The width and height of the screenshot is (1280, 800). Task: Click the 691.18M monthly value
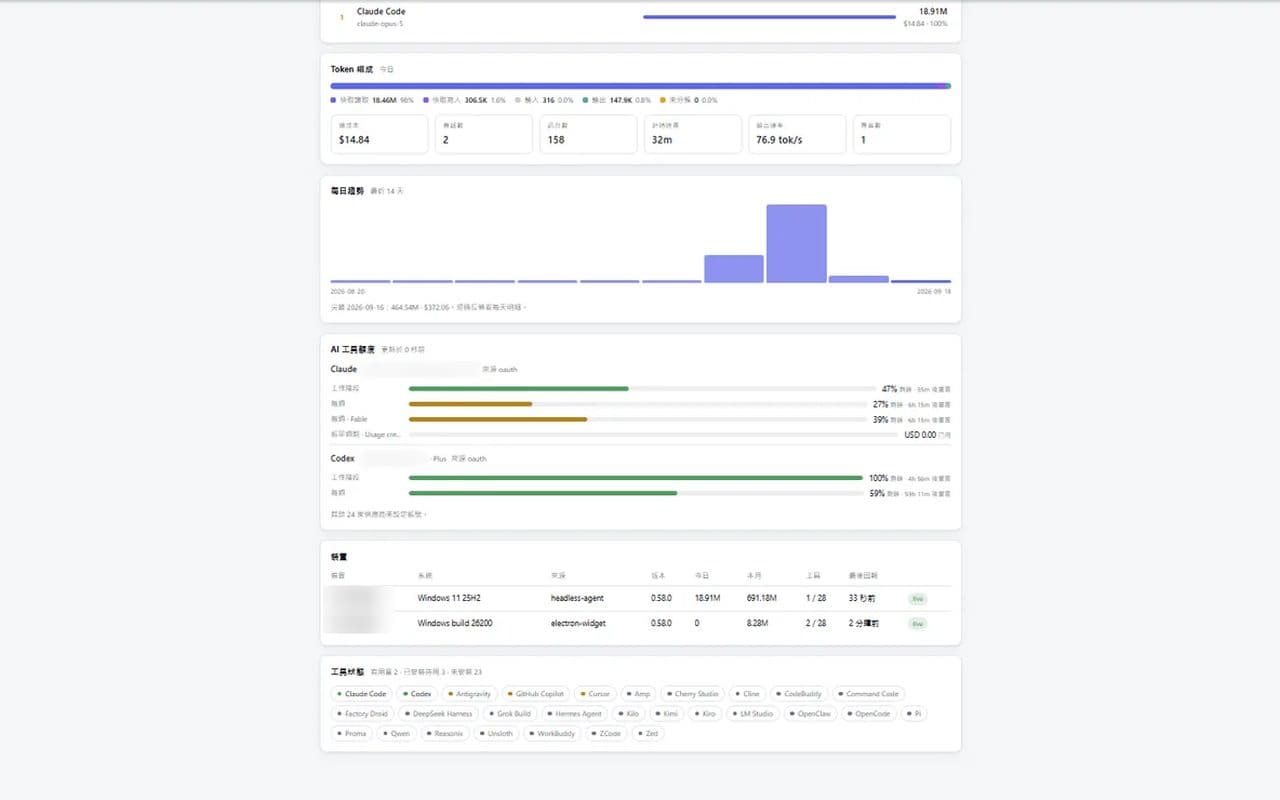(x=762, y=598)
